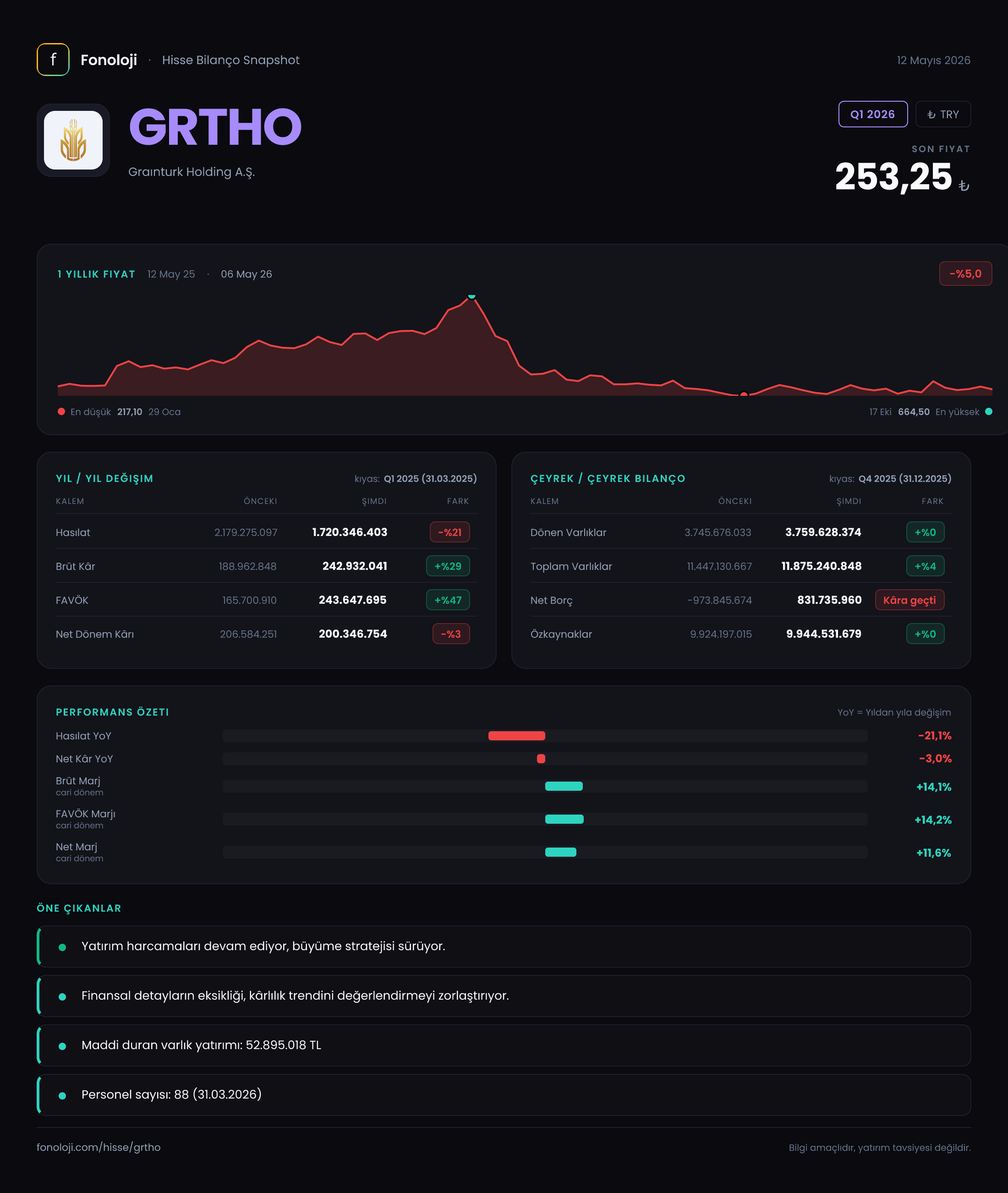Click the "Maddi duran varlık yatırımı" highlight text

pyautogui.click(x=201, y=1045)
